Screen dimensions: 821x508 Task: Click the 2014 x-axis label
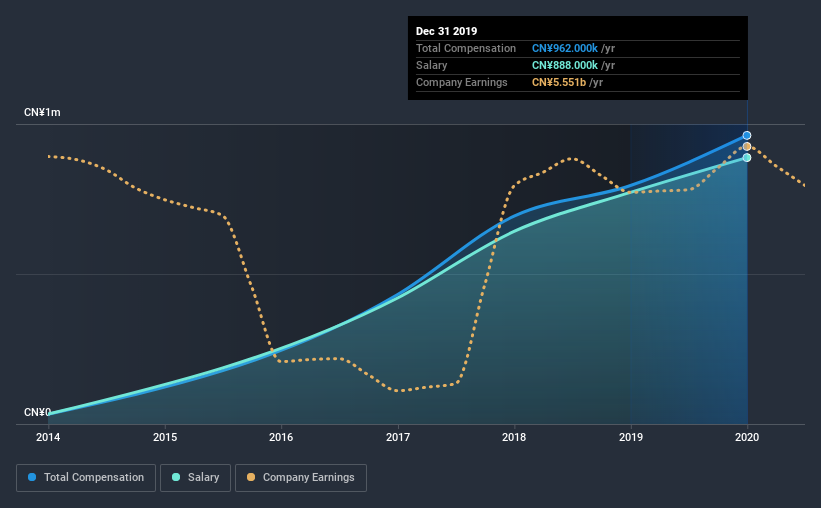tap(48, 437)
